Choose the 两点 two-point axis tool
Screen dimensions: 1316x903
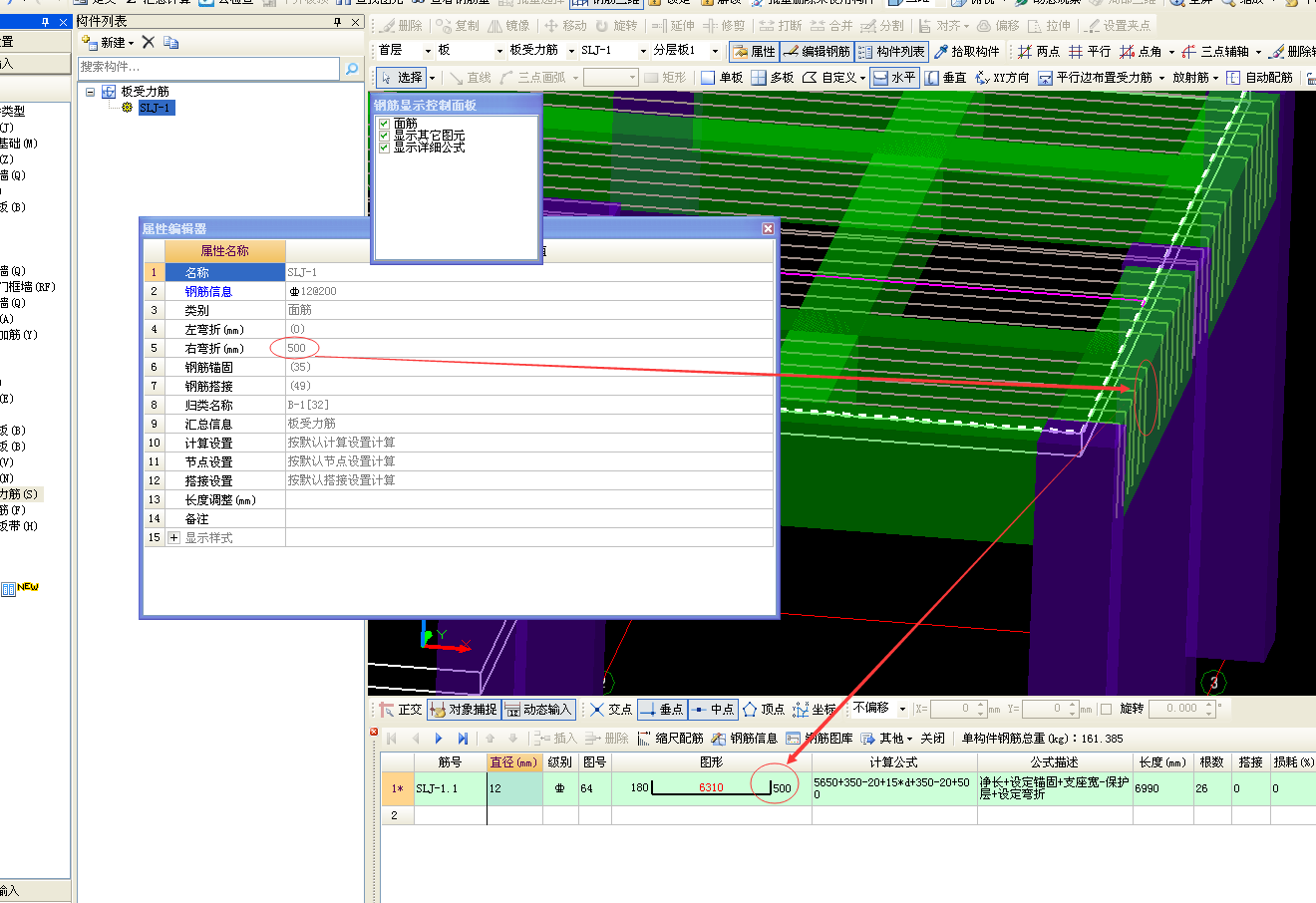point(1039,51)
